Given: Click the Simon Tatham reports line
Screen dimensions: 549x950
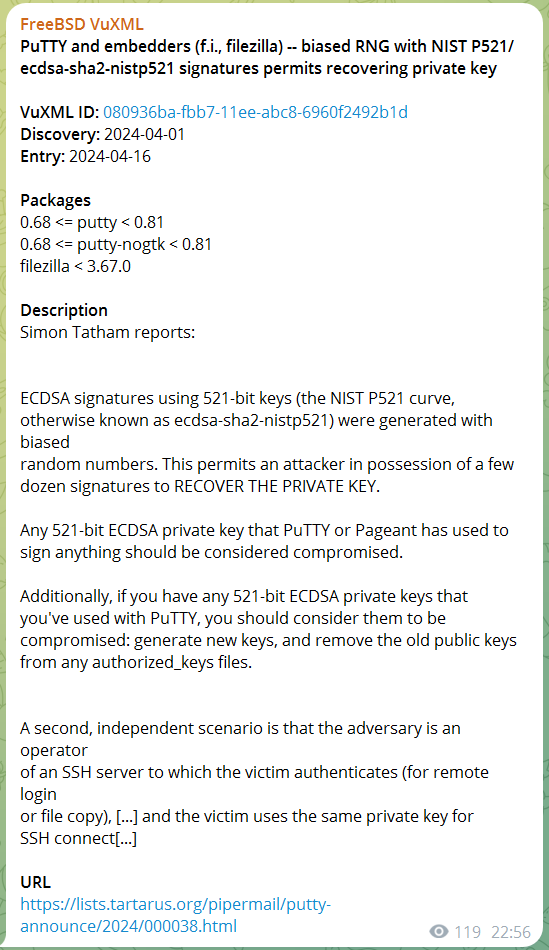Looking at the screenshot, I should click(107, 332).
